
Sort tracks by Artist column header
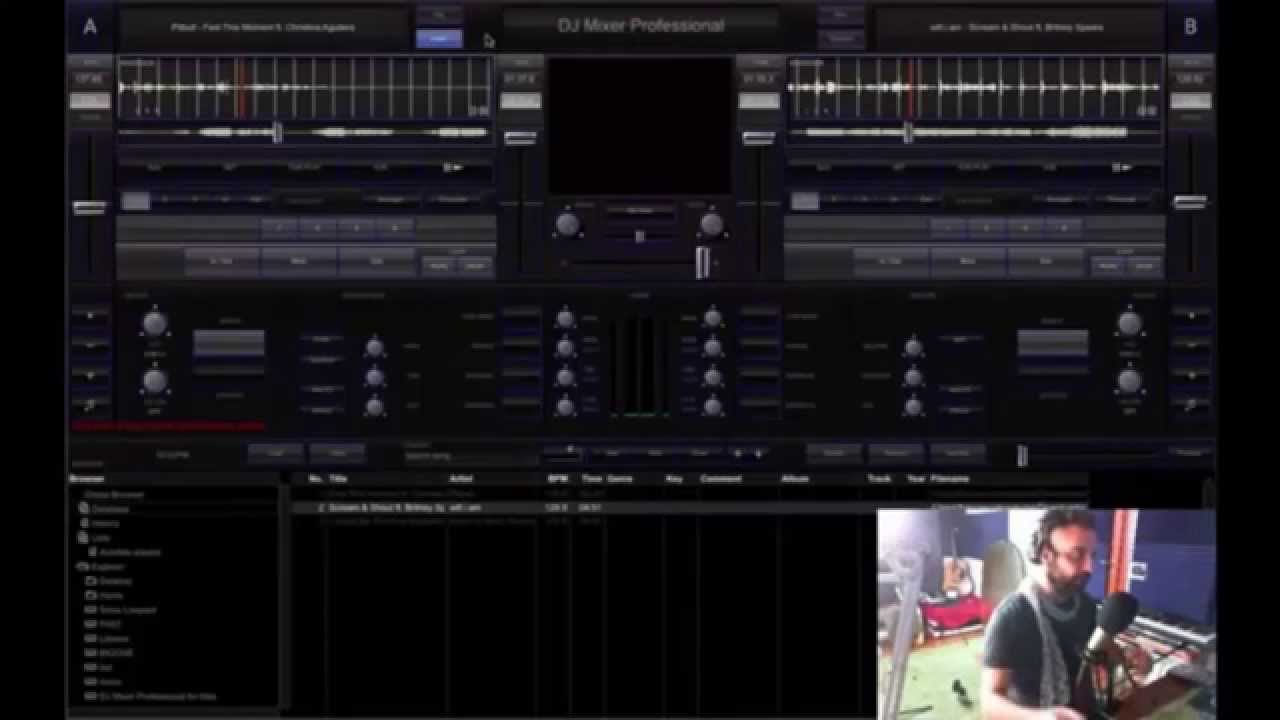460,479
